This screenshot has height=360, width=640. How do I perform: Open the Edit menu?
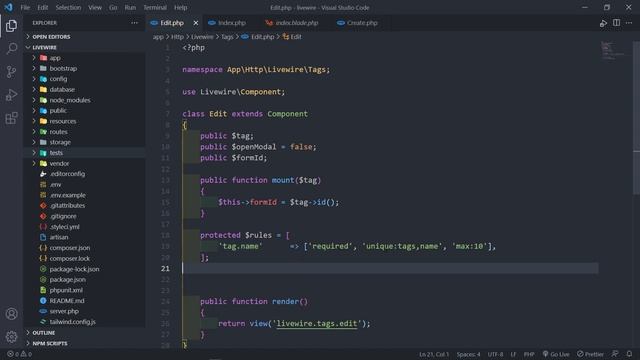pos(42,7)
